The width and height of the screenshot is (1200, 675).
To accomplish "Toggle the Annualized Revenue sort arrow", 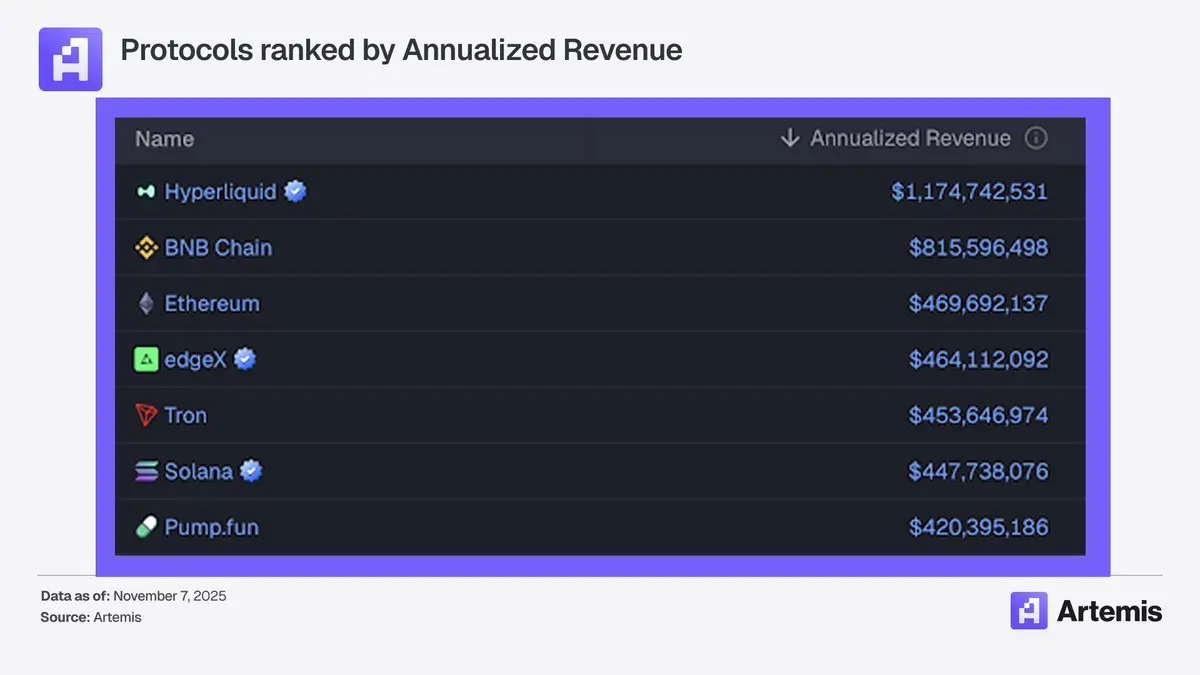I will click(790, 138).
